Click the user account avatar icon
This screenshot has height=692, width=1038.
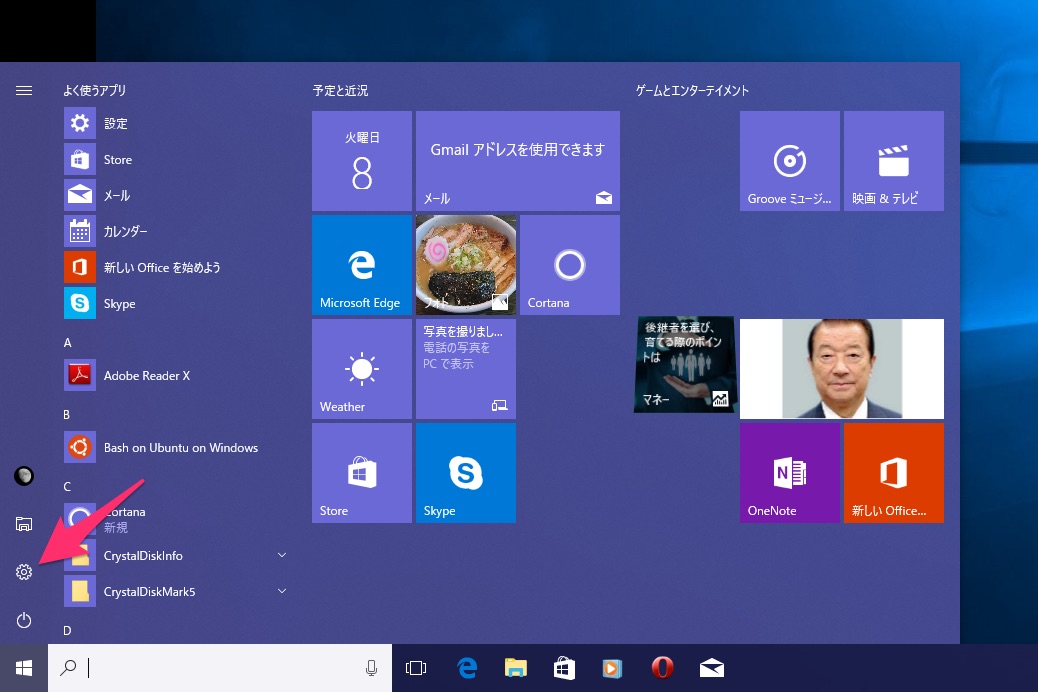click(x=24, y=475)
